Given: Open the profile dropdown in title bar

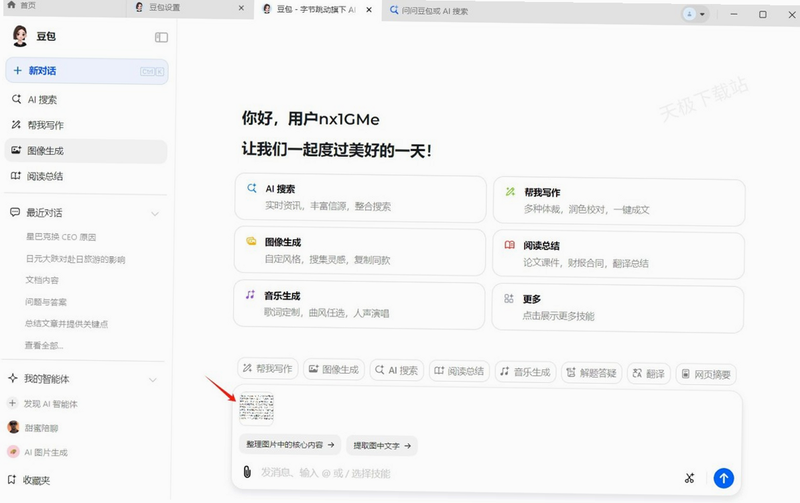Looking at the screenshot, I should pyautogui.click(x=695, y=14).
